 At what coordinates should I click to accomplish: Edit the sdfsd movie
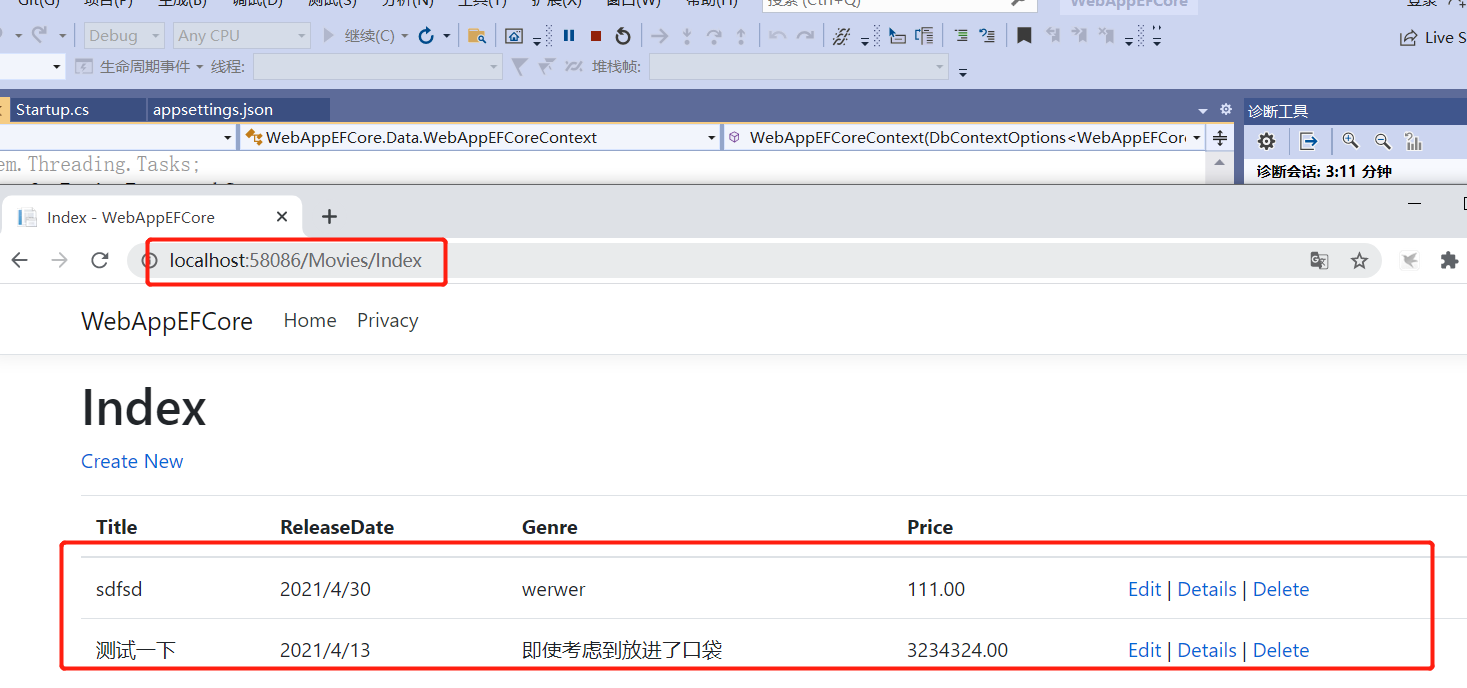[x=1144, y=589]
